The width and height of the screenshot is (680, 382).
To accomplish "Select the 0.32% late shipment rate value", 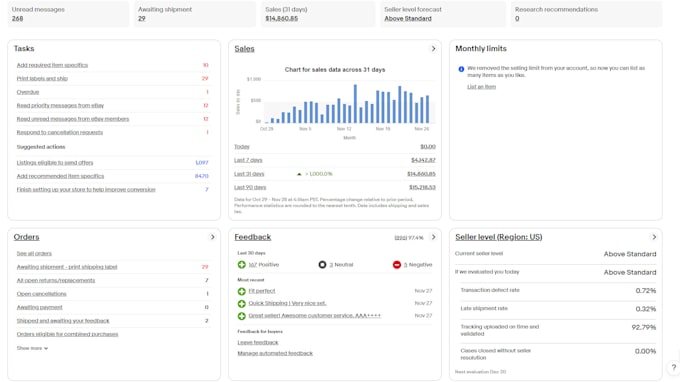I will tap(646, 309).
